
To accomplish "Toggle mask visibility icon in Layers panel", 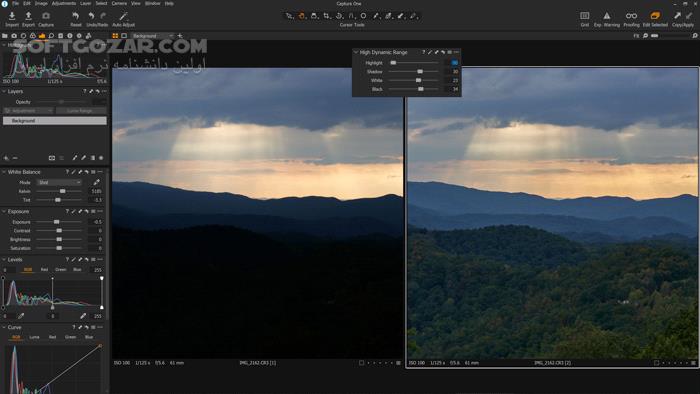I will (x=52, y=158).
